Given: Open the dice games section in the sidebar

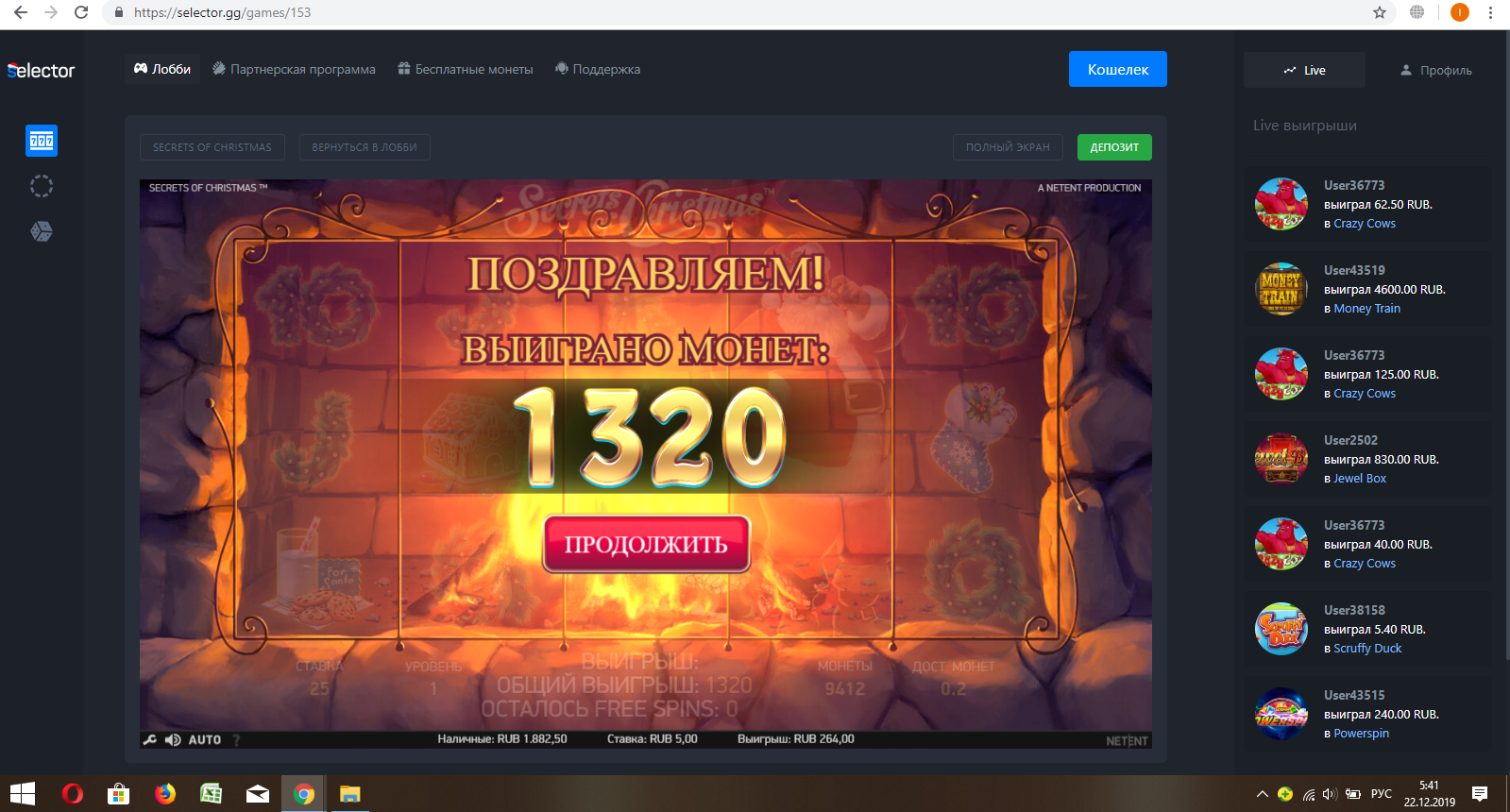Looking at the screenshot, I should click(42, 231).
